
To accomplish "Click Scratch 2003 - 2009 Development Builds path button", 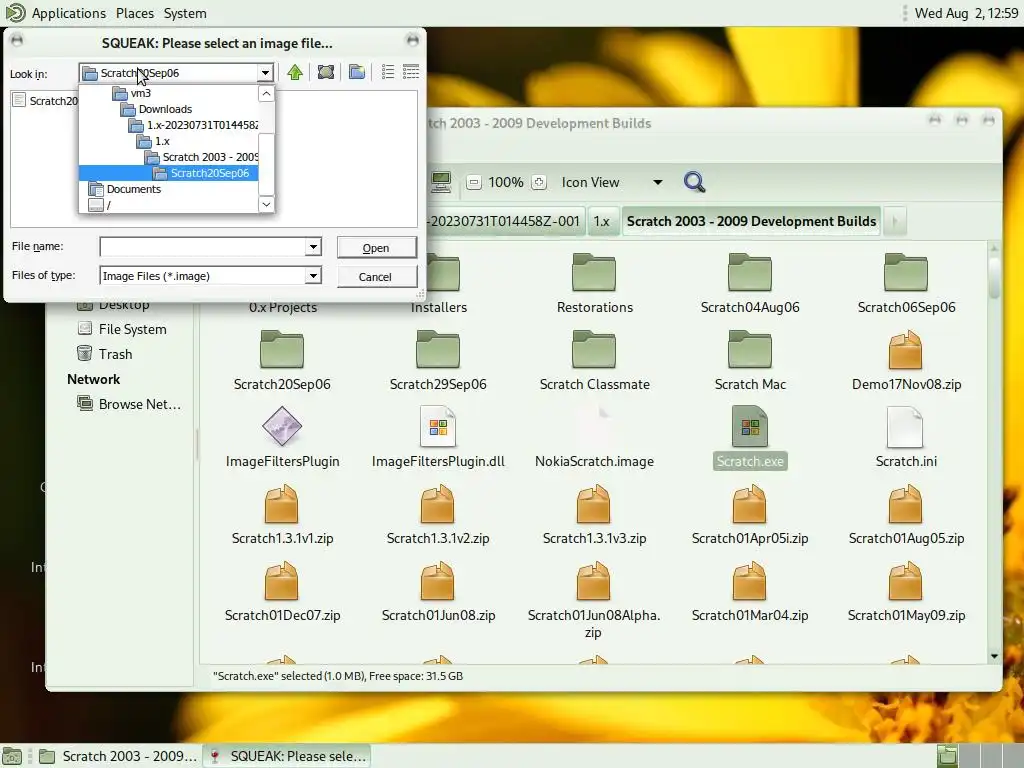I will [x=751, y=221].
